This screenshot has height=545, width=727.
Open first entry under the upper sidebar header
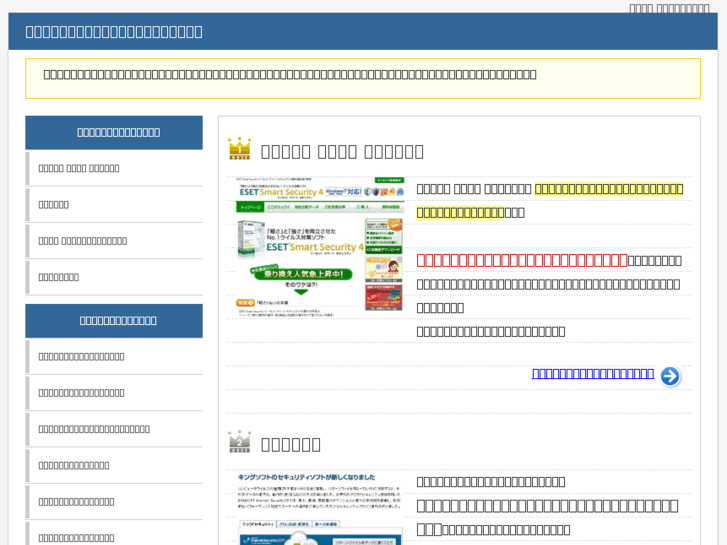point(114,168)
